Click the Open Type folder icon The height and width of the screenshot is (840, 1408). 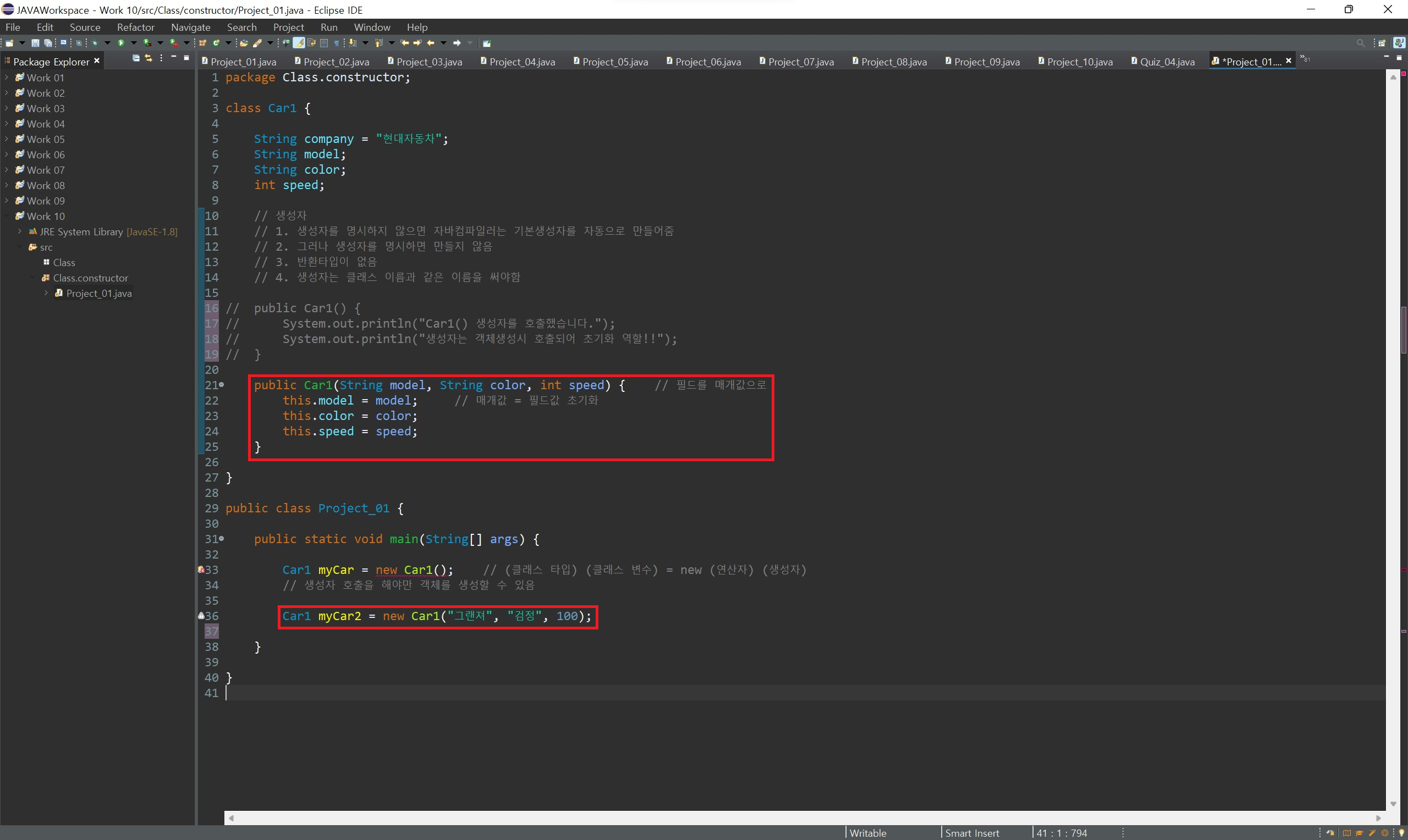[x=244, y=43]
